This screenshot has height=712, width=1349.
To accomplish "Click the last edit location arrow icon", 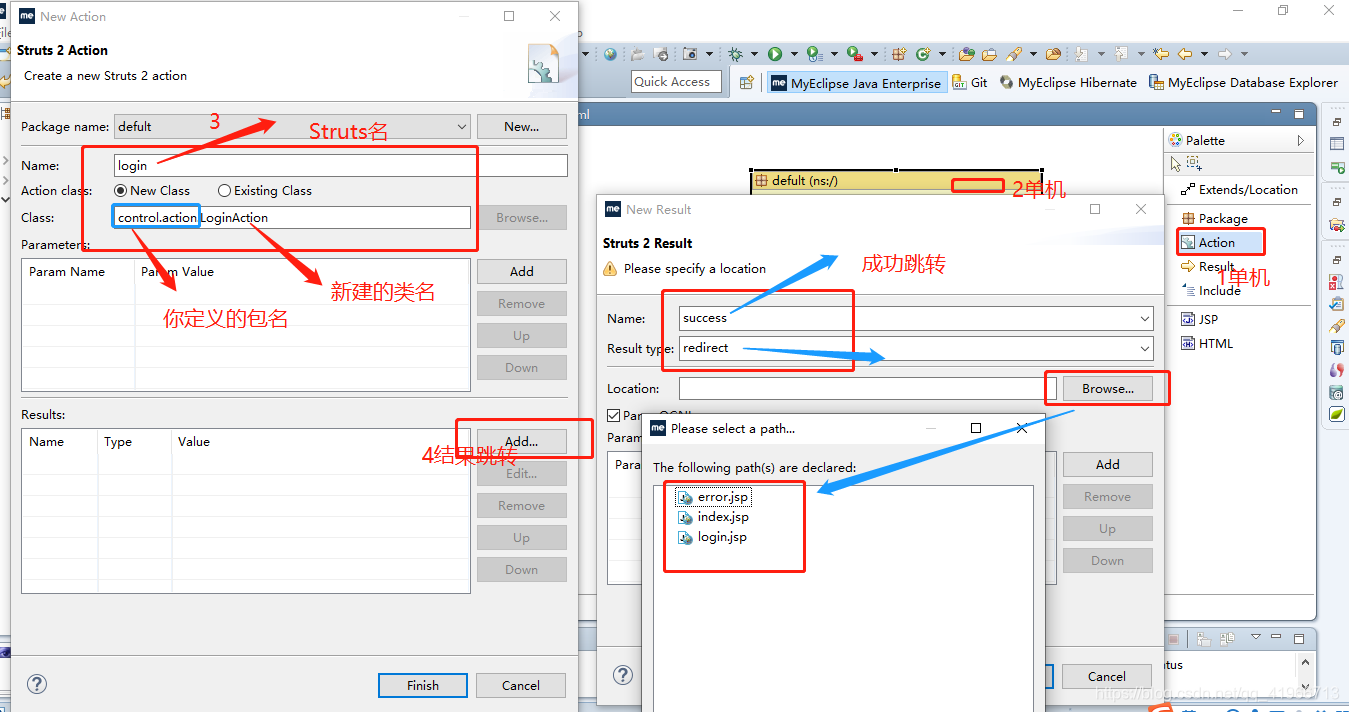I will (x=1161, y=54).
